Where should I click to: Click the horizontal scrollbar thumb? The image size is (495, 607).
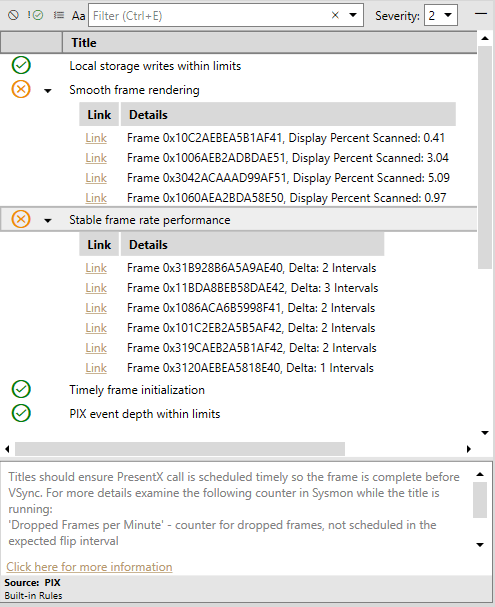tap(180, 449)
